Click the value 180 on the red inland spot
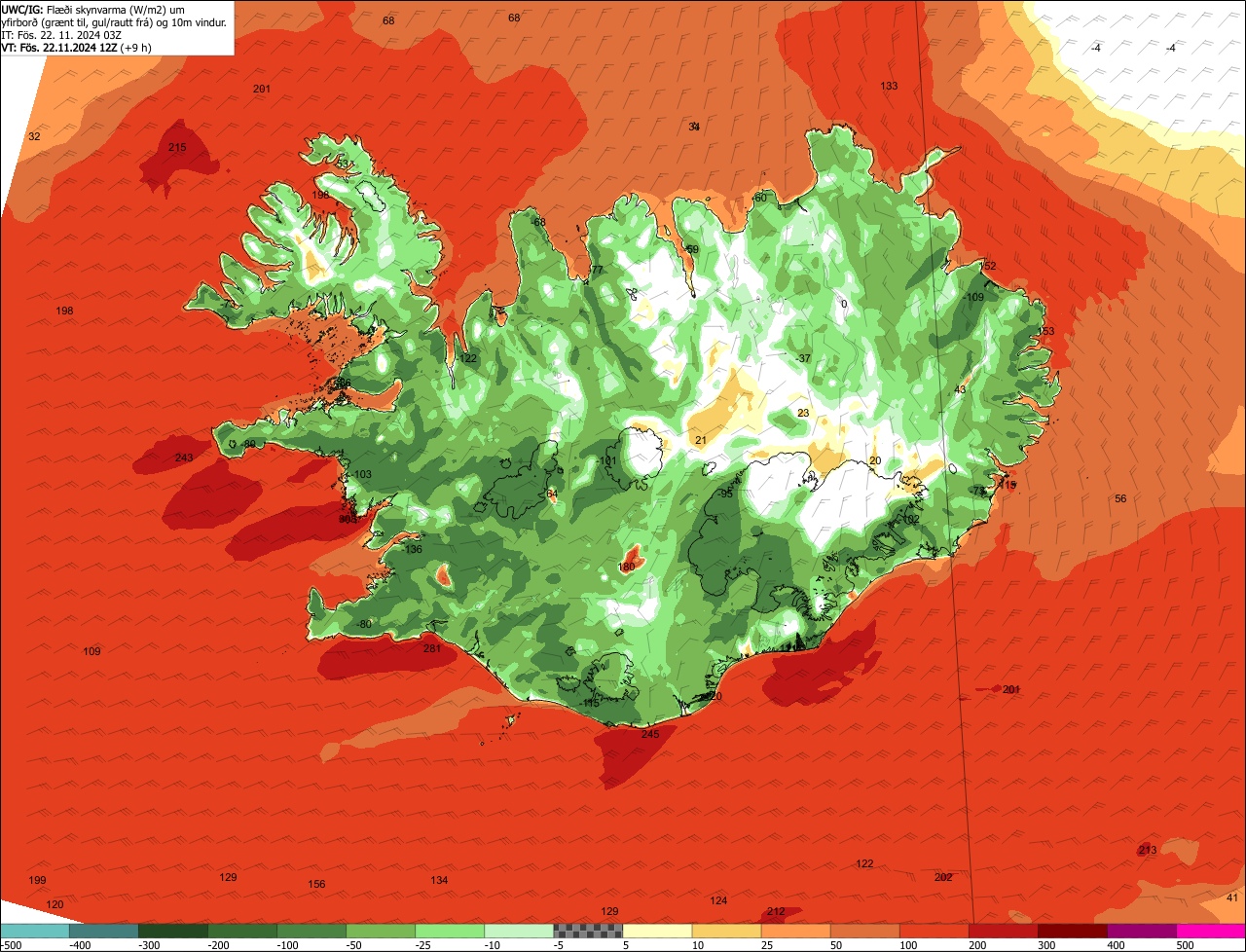This screenshot has height=952, width=1246. tap(627, 568)
